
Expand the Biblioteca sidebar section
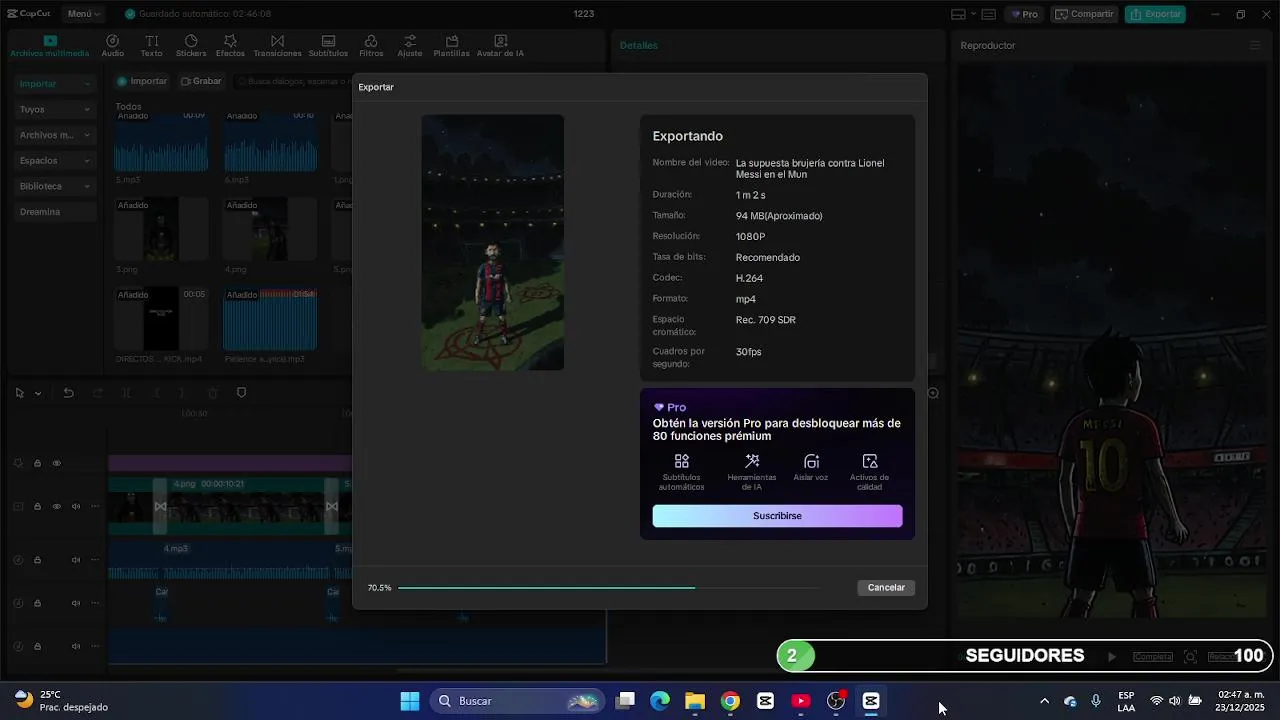(55, 186)
